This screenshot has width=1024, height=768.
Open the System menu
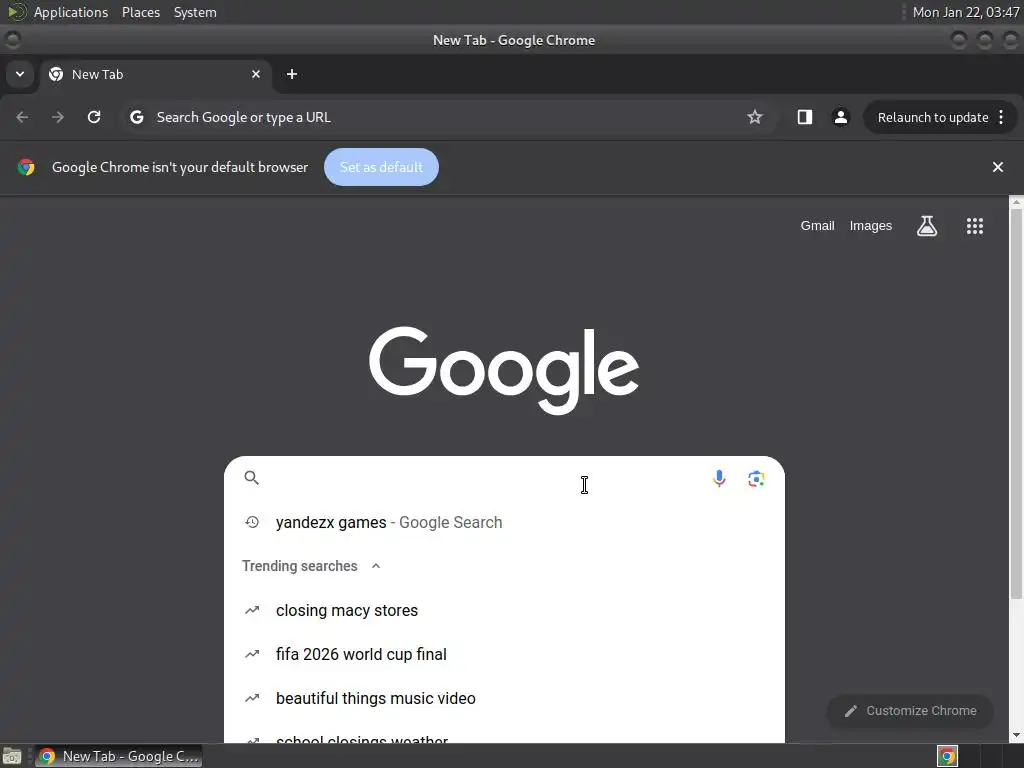pos(195,12)
